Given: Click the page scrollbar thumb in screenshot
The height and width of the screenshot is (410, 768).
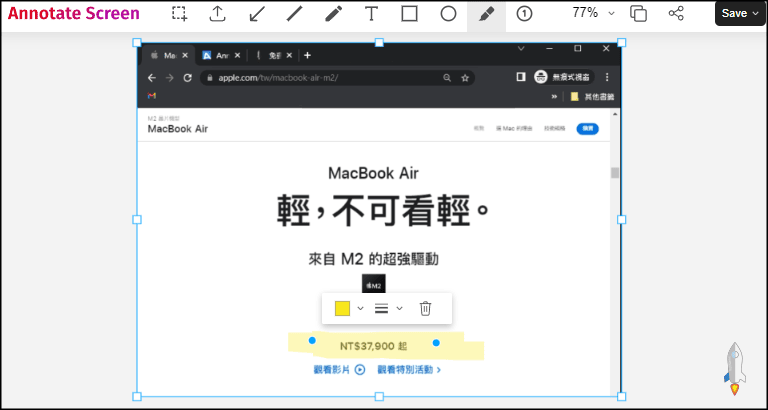Looking at the screenshot, I should [615, 172].
